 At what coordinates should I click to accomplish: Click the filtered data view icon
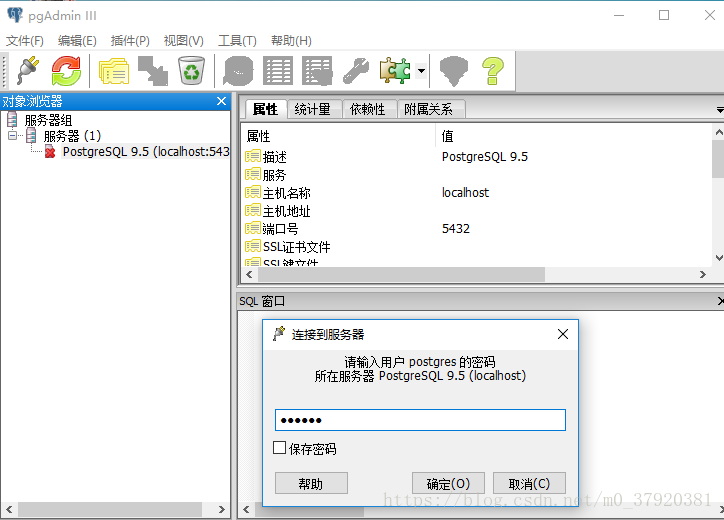click(x=317, y=70)
